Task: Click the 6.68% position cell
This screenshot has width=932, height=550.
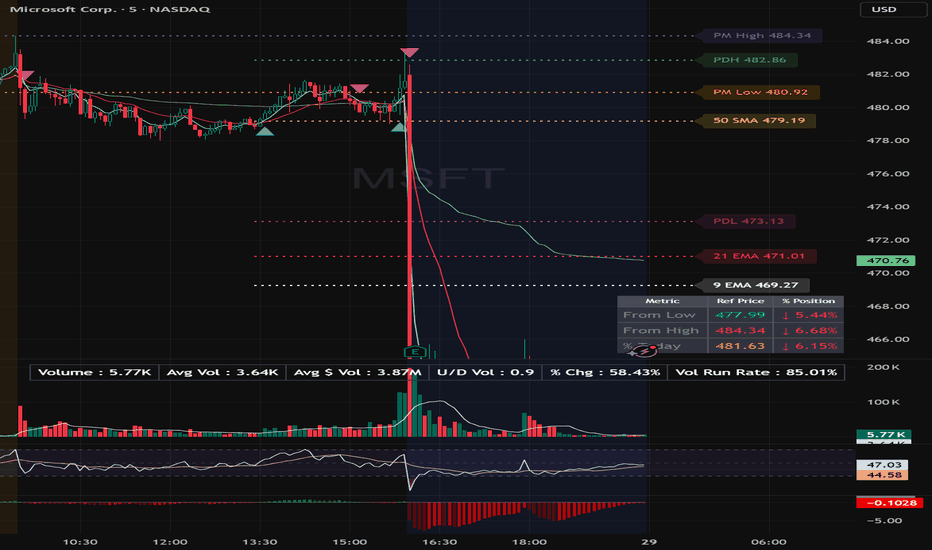Action: point(808,330)
